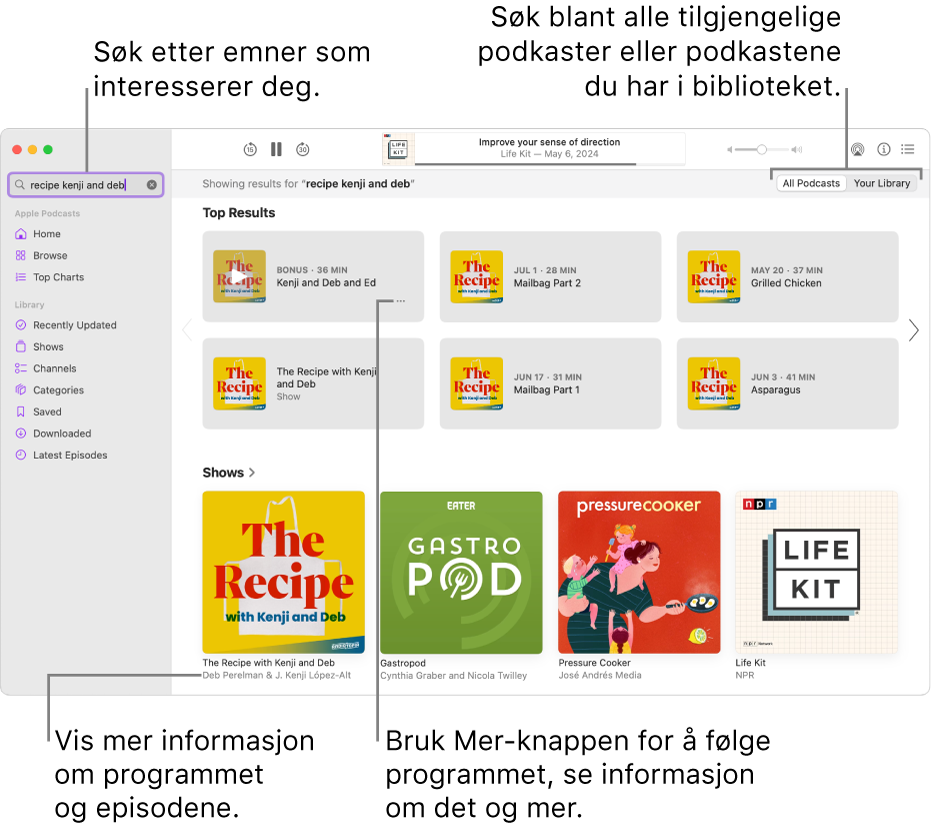Open the Mailbag Part 2 episode
Image resolution: width=931 pixels, height=830 pixels.
550,277
